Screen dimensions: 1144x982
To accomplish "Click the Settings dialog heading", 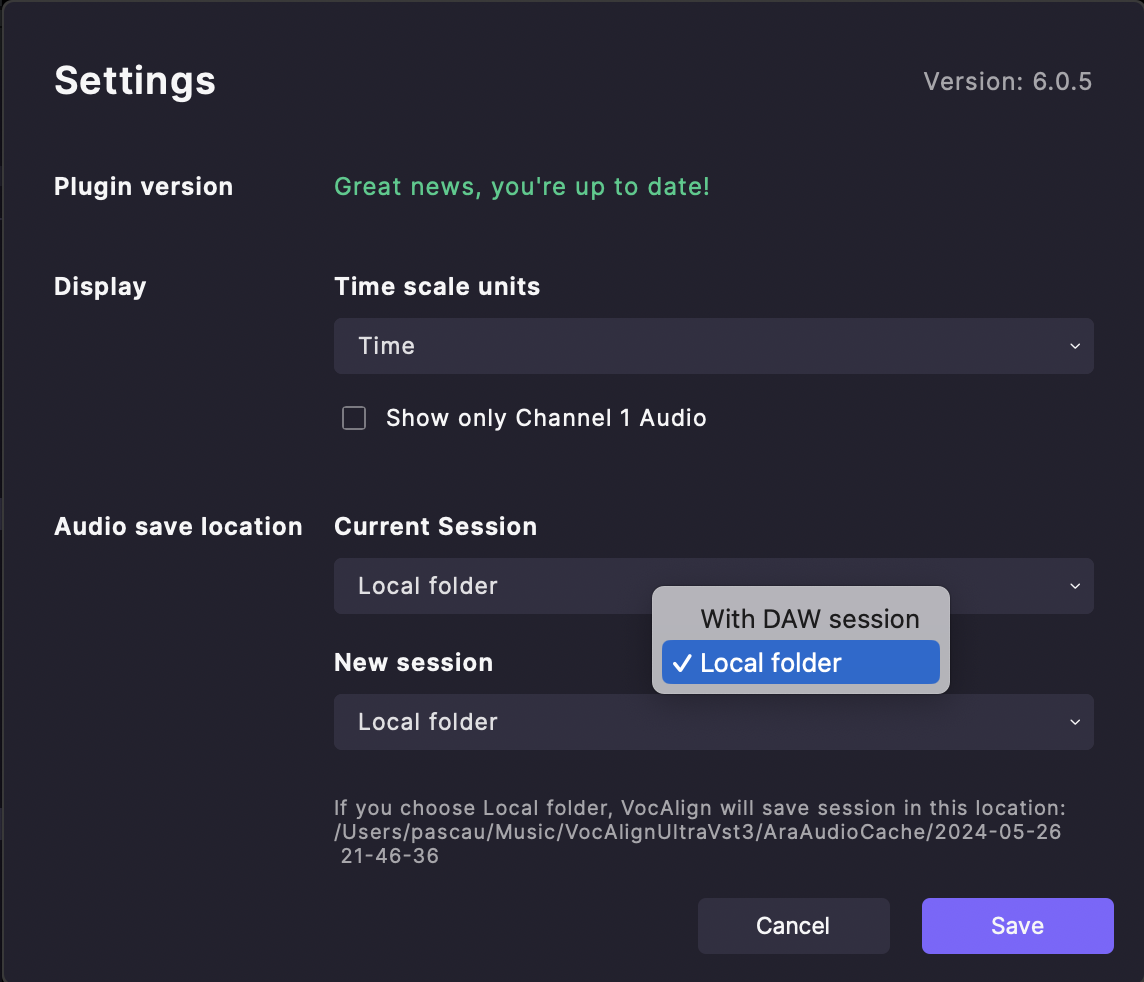I will tap(135, 80).
